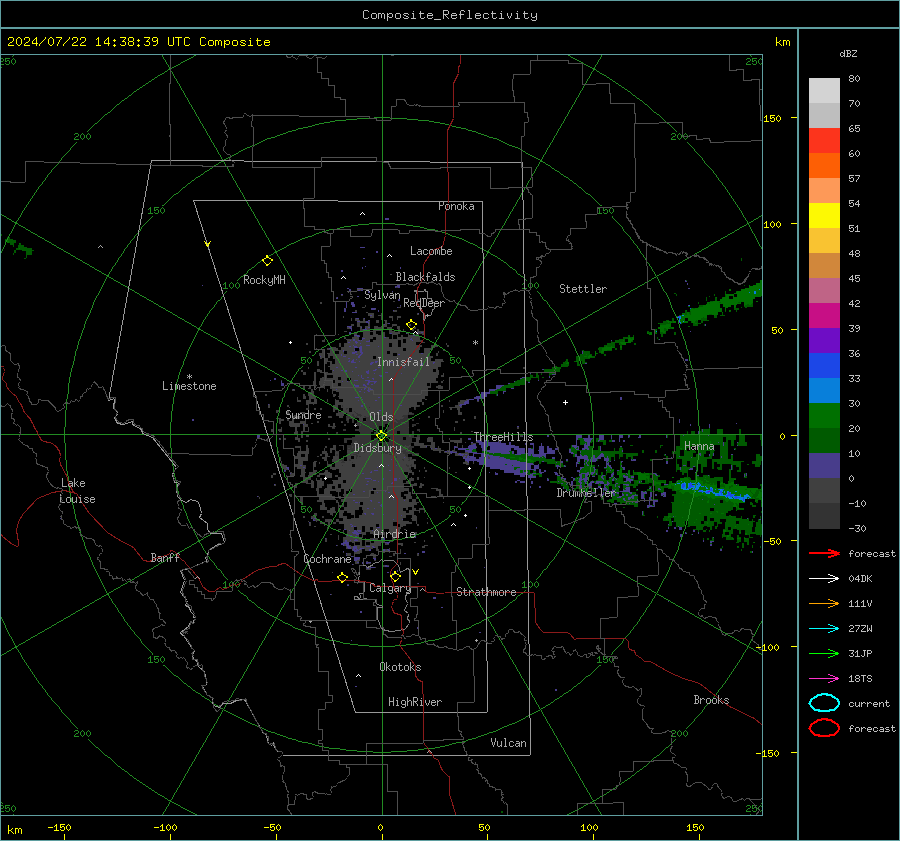Click the green 31JP arrow icon
The height and width of the screenshot is (841, 900).
coord(824,653)
